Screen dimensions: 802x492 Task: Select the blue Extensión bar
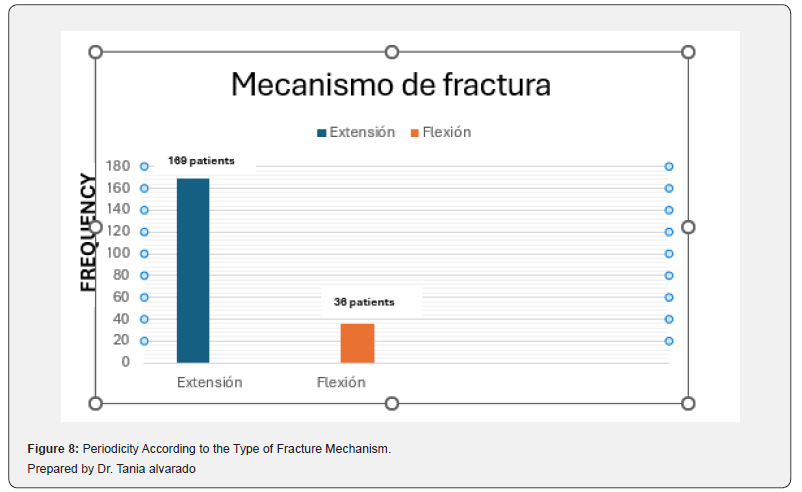coord(193,271)
